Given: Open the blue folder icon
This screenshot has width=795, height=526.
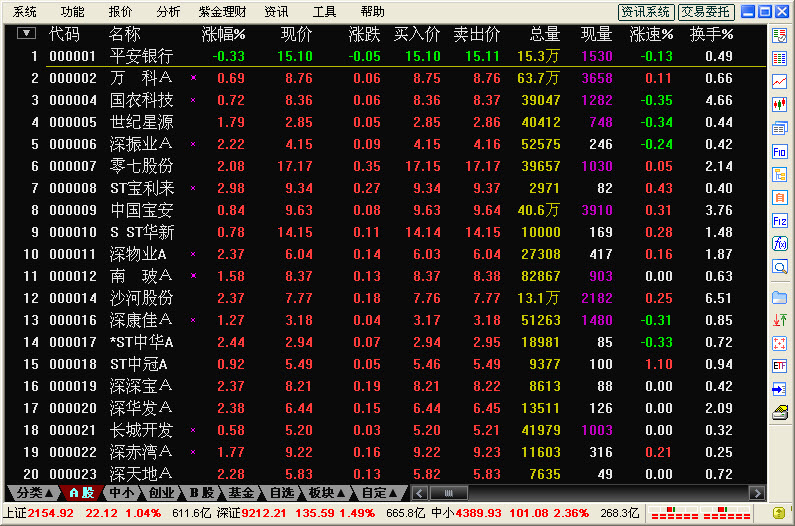Looking at the screenshot, I should pos(779,297).
